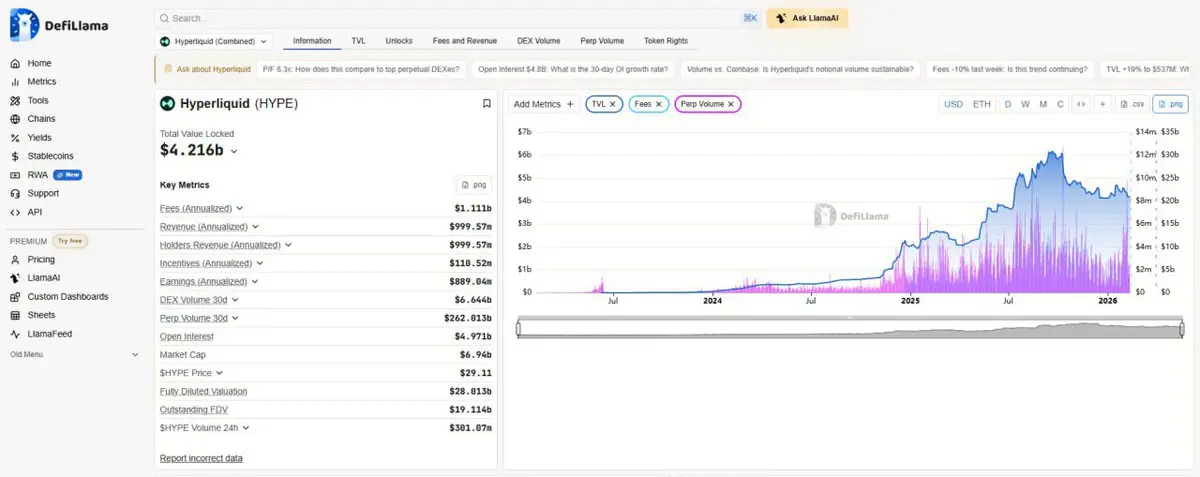Click the DefiLlama logo
This screenshot has height=477, width=1200.
(60, 24)
